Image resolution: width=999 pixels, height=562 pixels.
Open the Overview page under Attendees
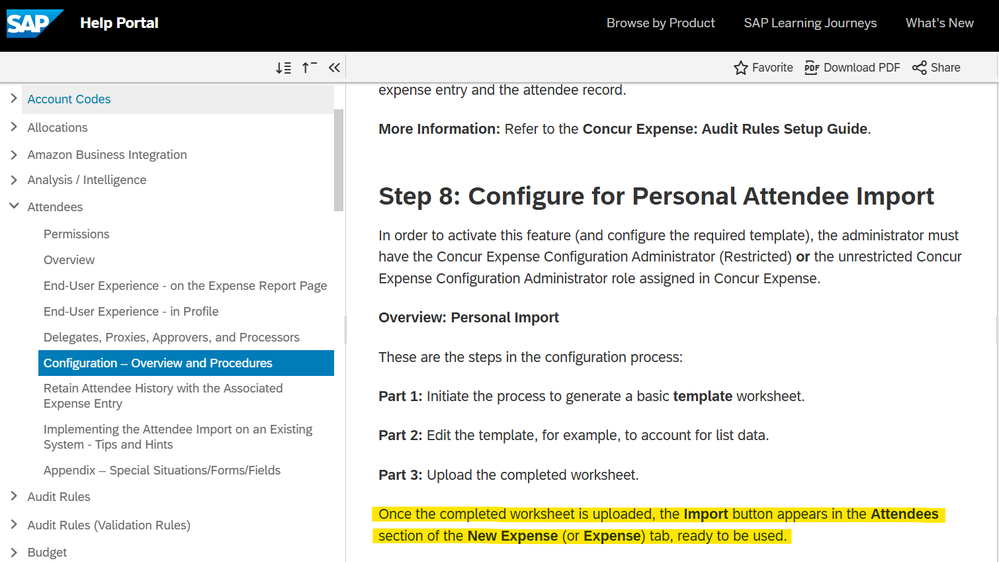coord(69,260)
